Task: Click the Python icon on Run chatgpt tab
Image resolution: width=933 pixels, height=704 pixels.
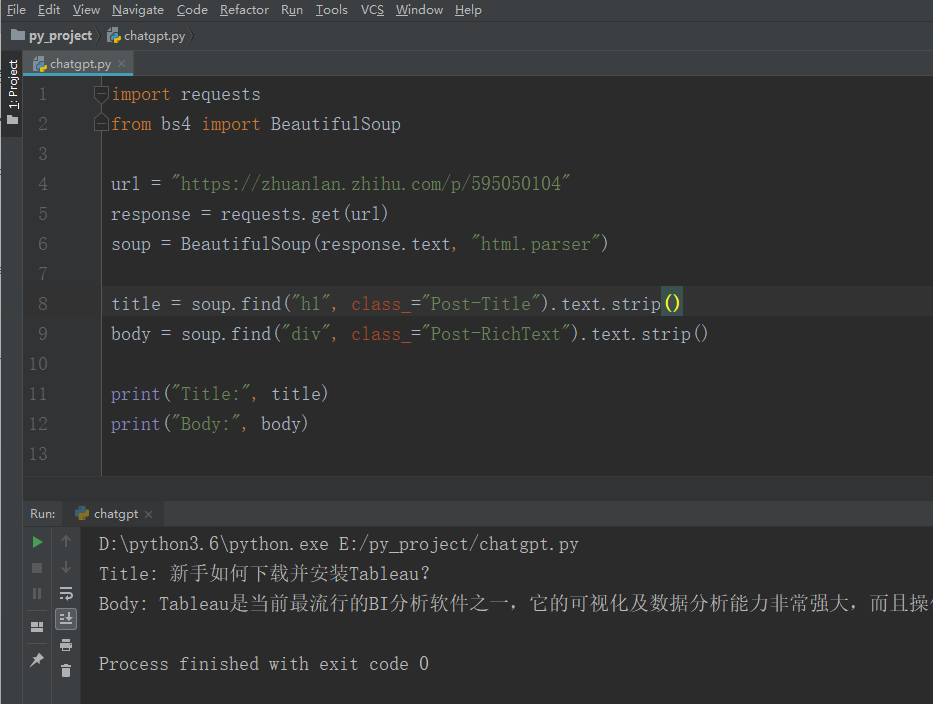Action: coord(82,513)
